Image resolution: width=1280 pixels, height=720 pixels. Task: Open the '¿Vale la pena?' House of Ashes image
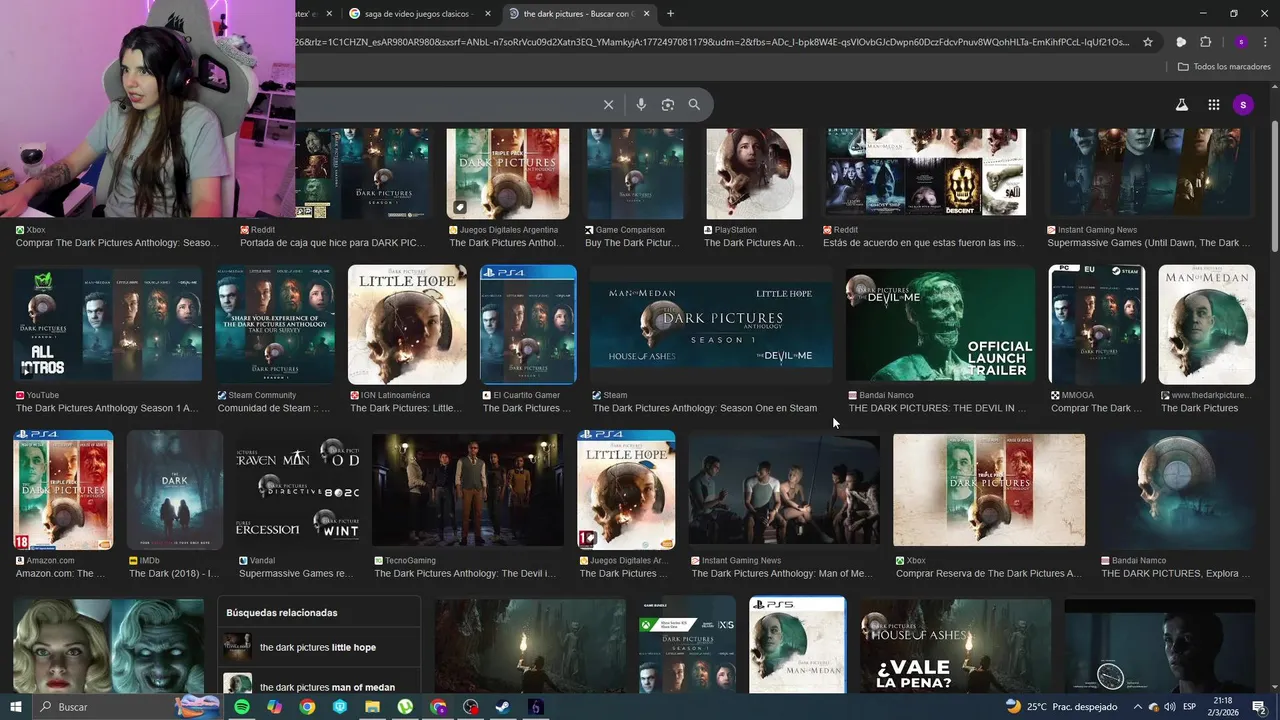(955, 646)
